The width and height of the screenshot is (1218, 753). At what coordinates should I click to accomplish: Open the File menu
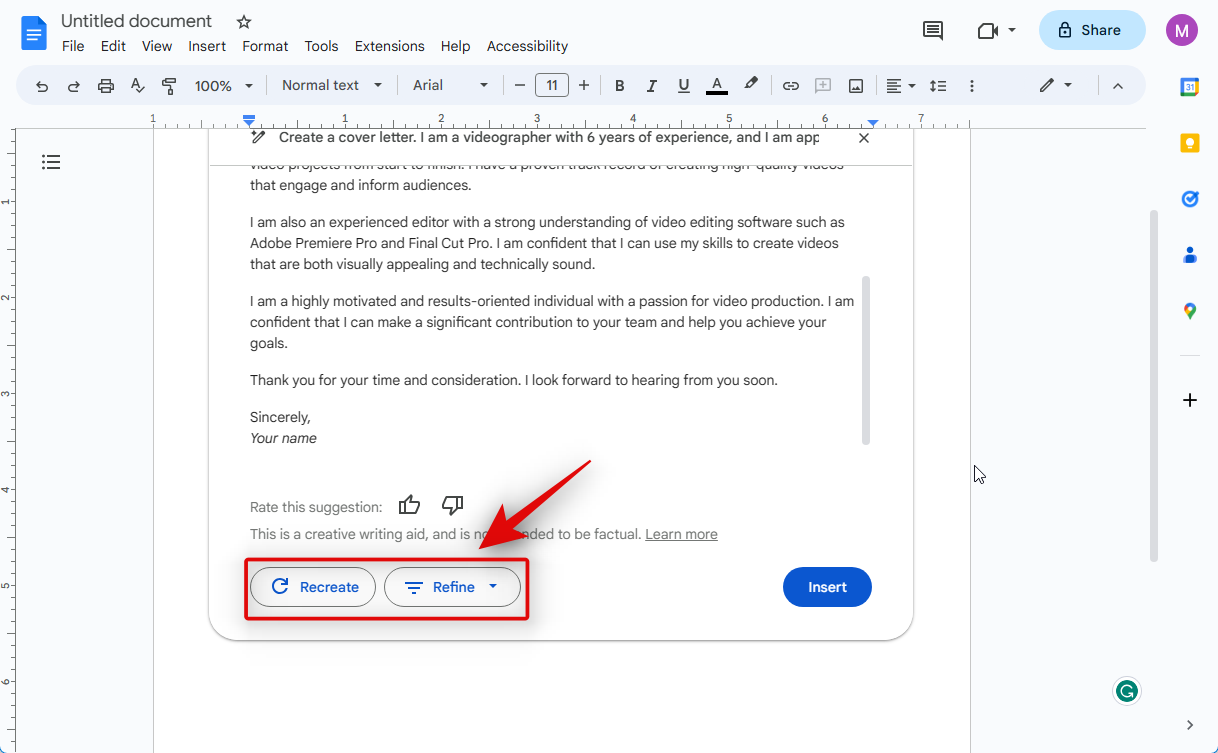coord(73,46)
